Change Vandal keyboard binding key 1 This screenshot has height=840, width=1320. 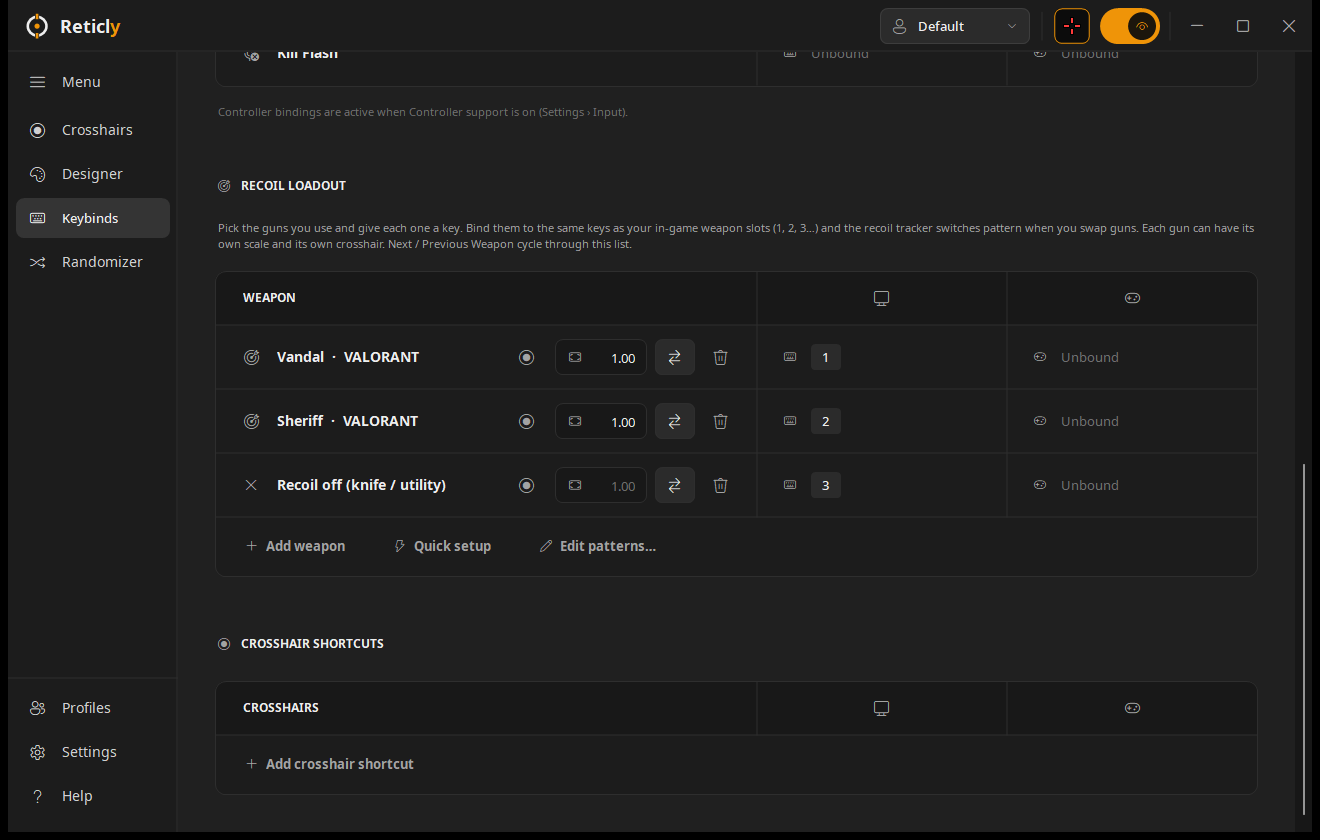(x=826, y=357)
